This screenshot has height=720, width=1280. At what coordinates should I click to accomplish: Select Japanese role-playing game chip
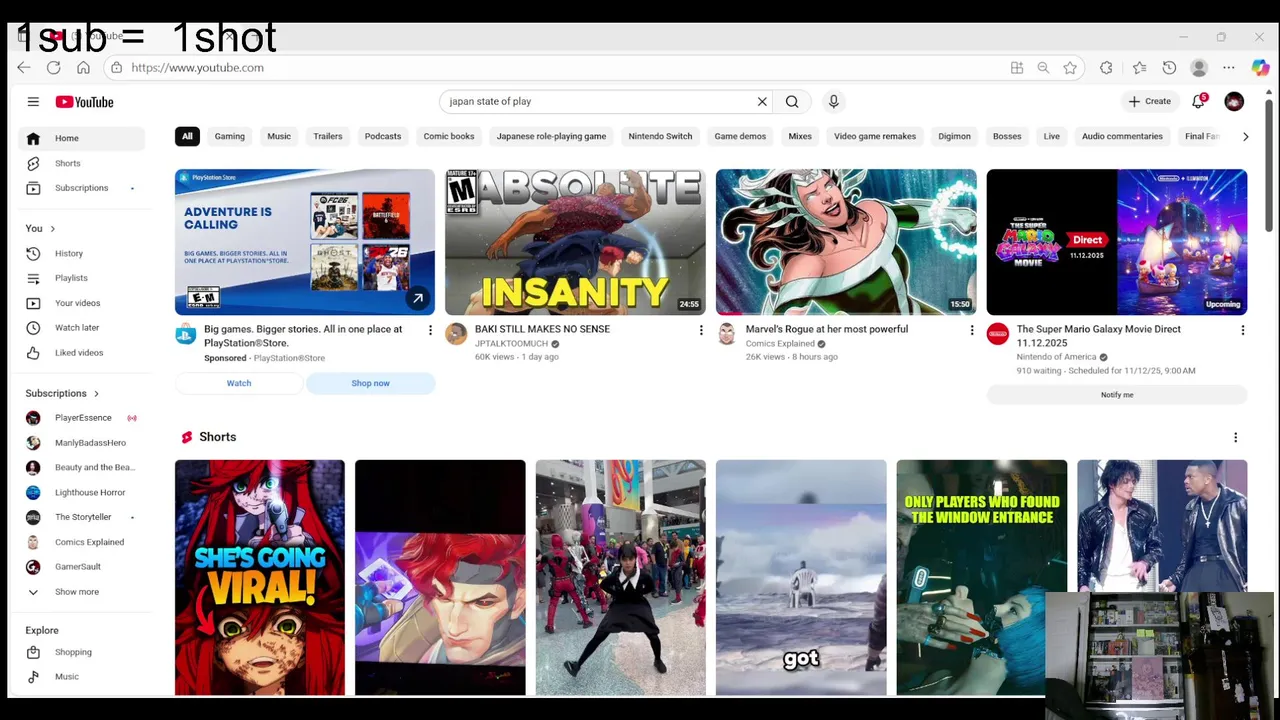pos(551,136)
